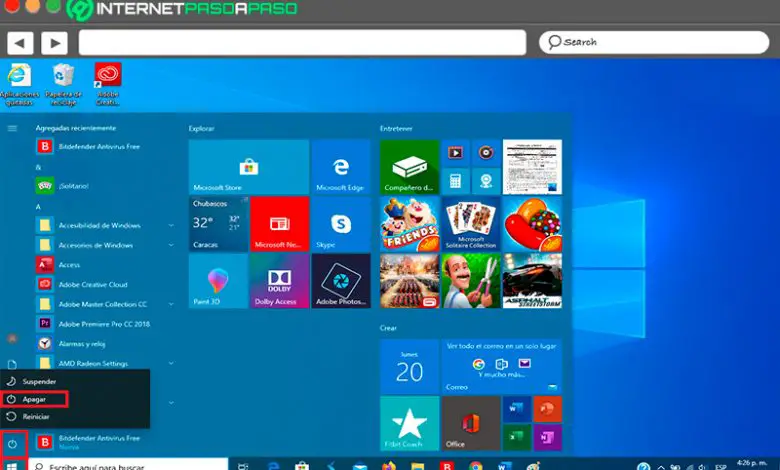Select Suspender in the power menu
Viewport: 780px width, 470px height.
[75, 381]
